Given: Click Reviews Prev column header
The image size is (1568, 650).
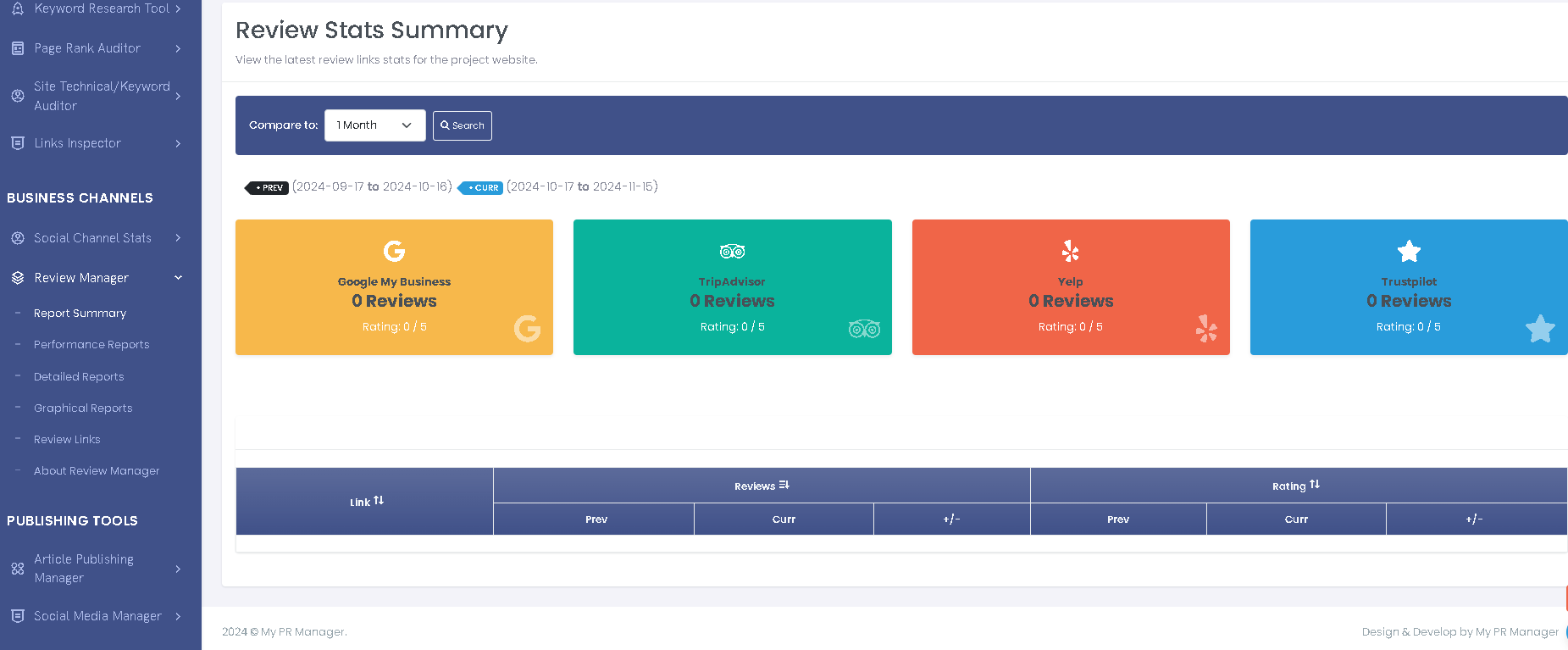Looking at the screenshot, I should 594,519.
